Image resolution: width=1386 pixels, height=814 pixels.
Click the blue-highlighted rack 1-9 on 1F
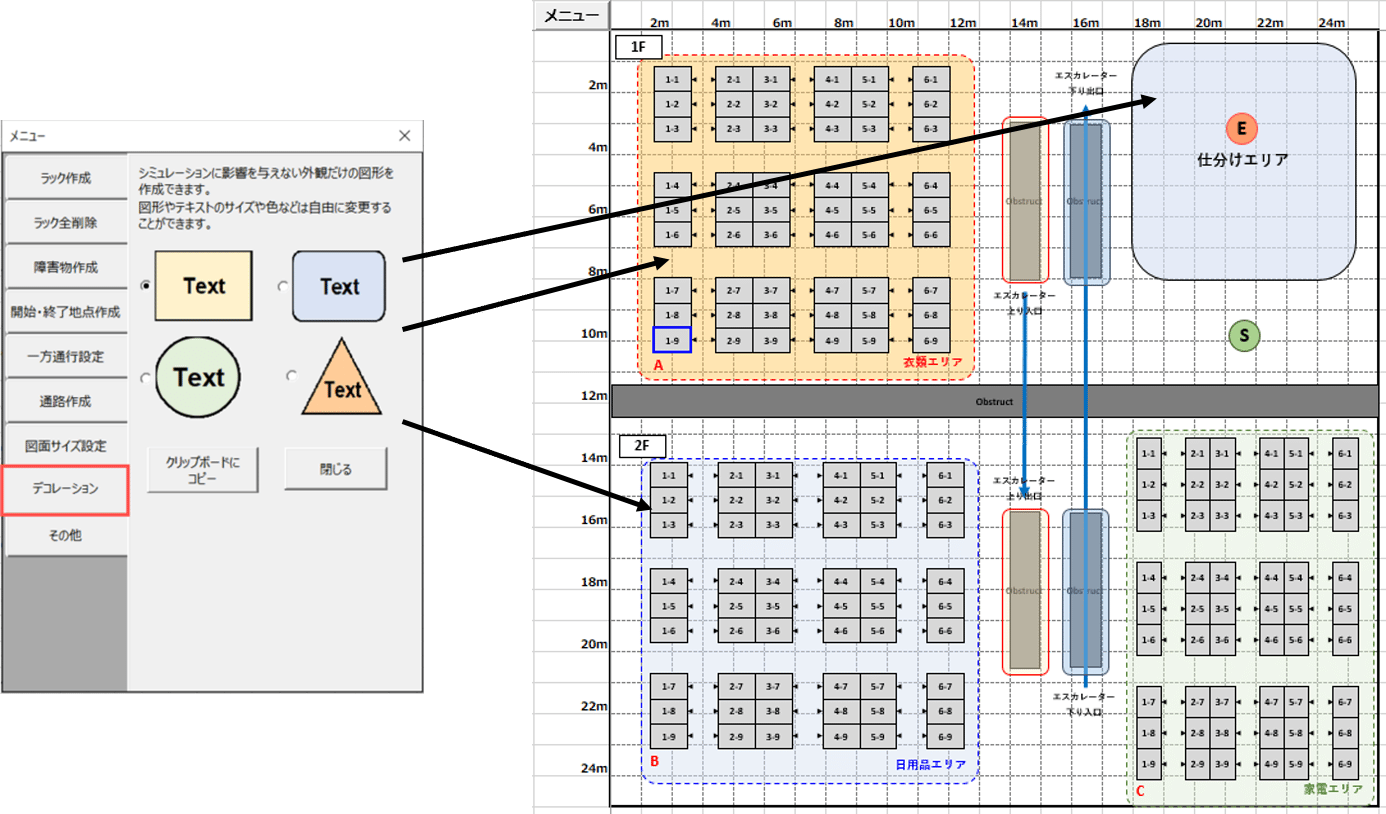pos(671,340)
